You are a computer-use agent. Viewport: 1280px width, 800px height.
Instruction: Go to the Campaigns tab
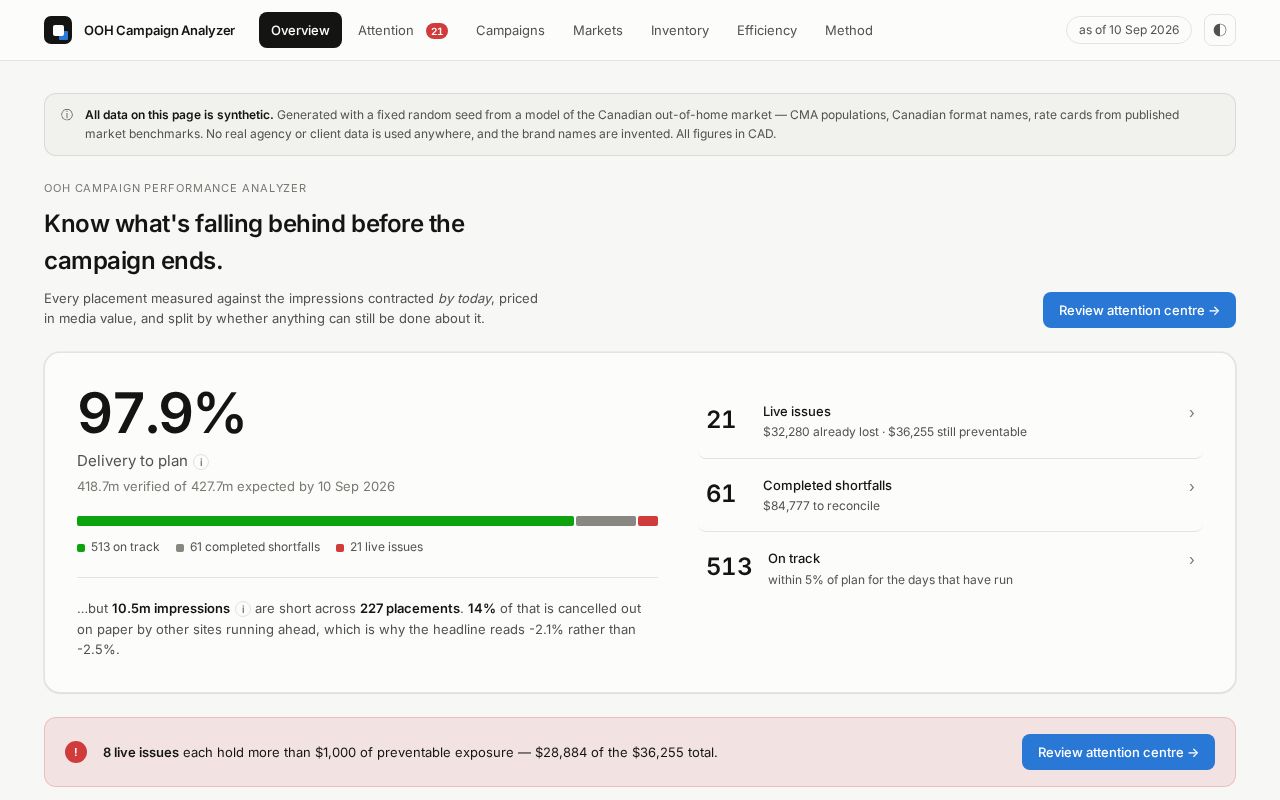click(x=510, y=30)
